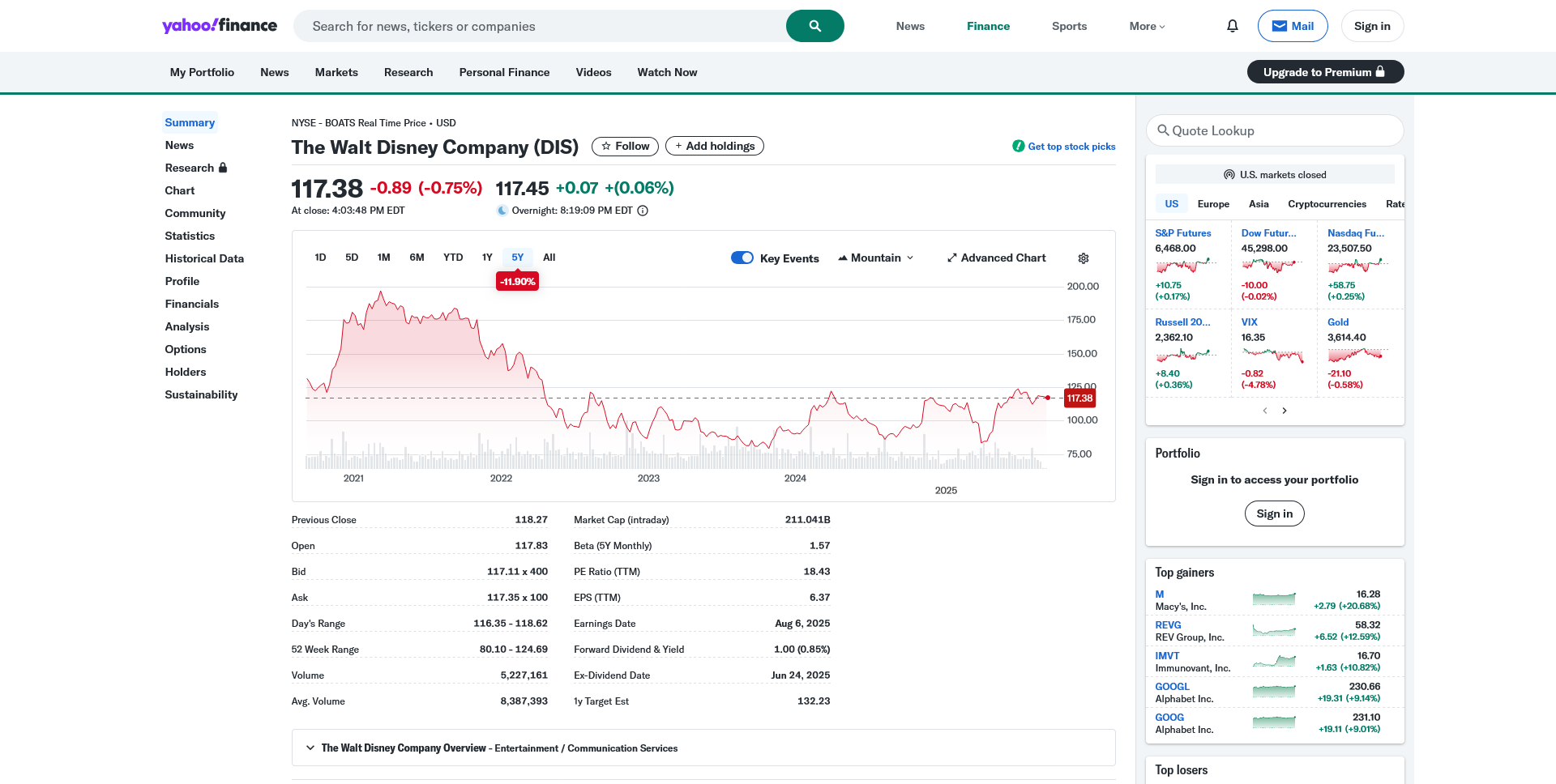Screen dimensions: 1556x784
Task: Open the Dow Futures quote link
Action: point(1269,233)
